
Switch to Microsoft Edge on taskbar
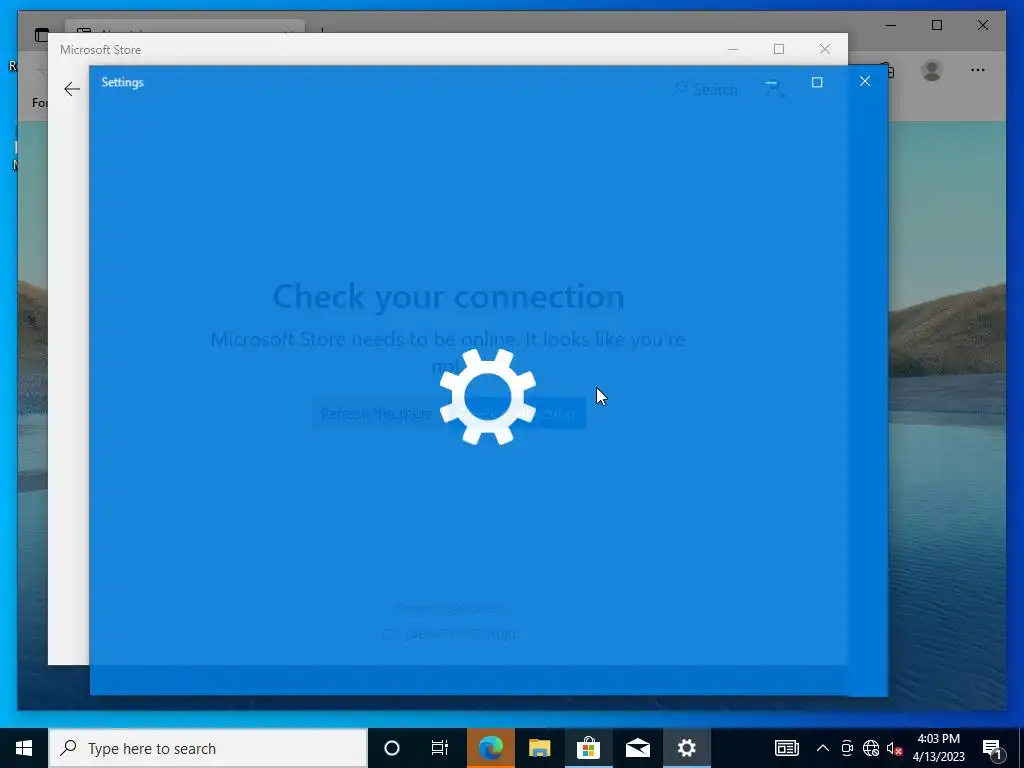click(490, 748)
